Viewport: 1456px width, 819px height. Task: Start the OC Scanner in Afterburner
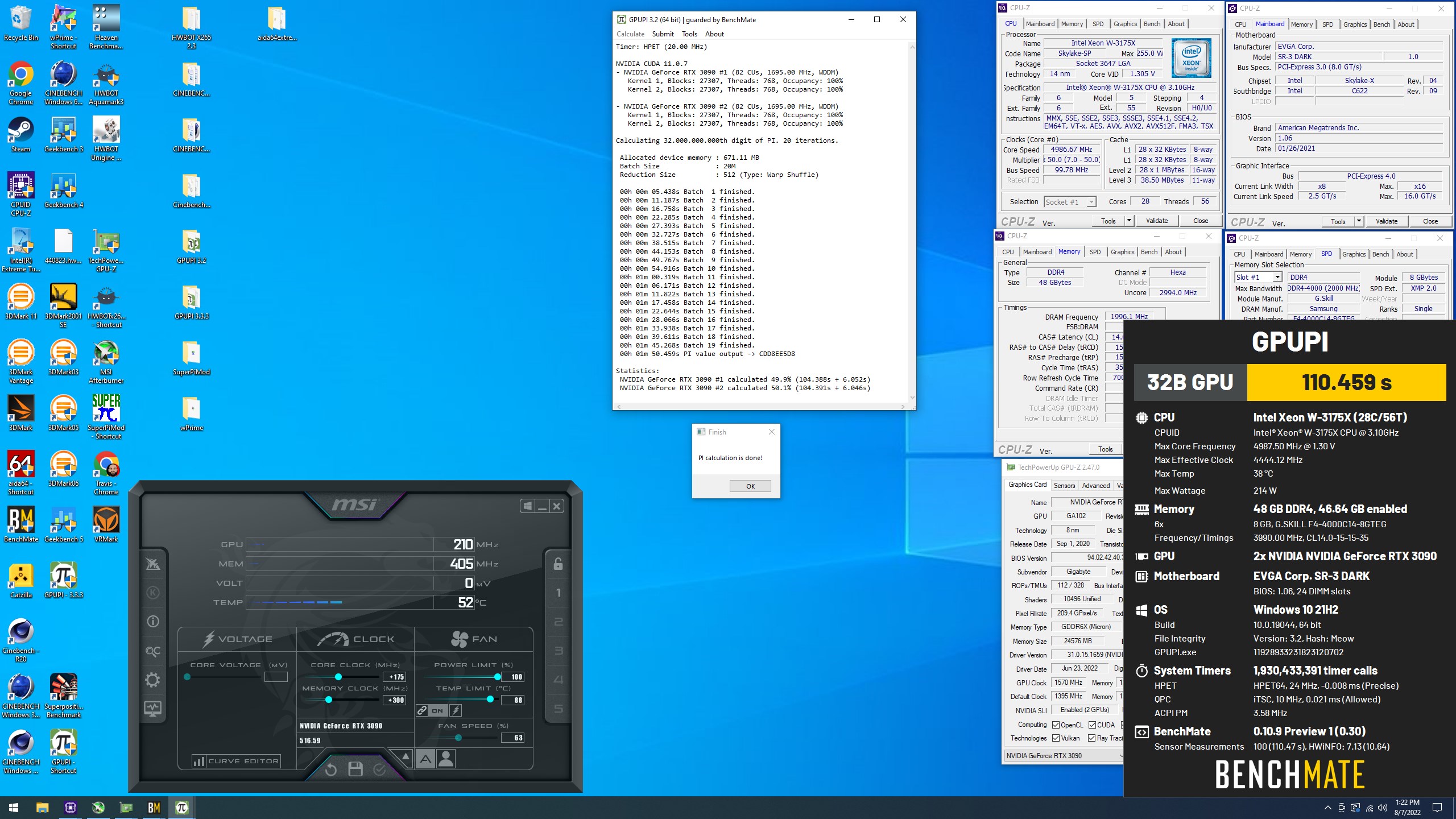pyautogui.click(x=153, y=651)
